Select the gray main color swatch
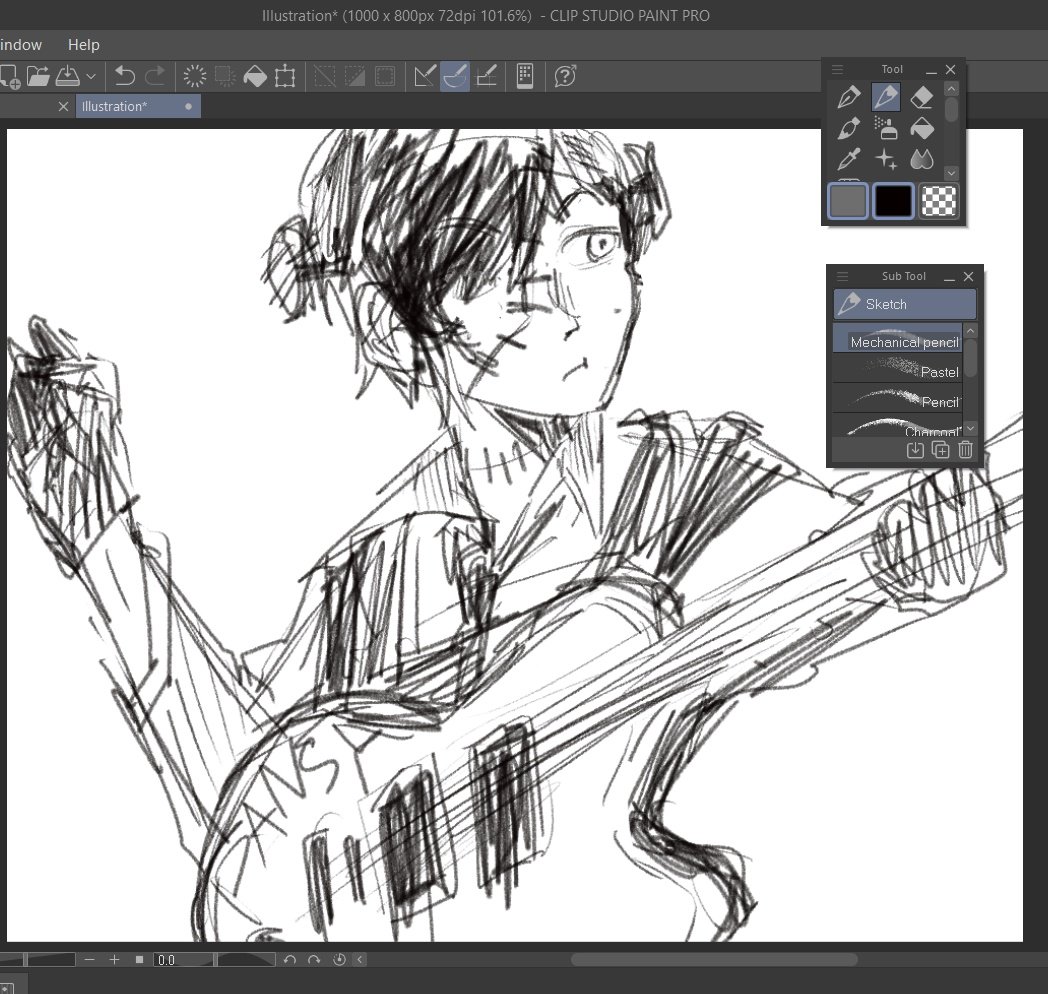Image resolution: width=1048 pixels, height=994 pixels. pyautogui.click(x=847, y=201)
